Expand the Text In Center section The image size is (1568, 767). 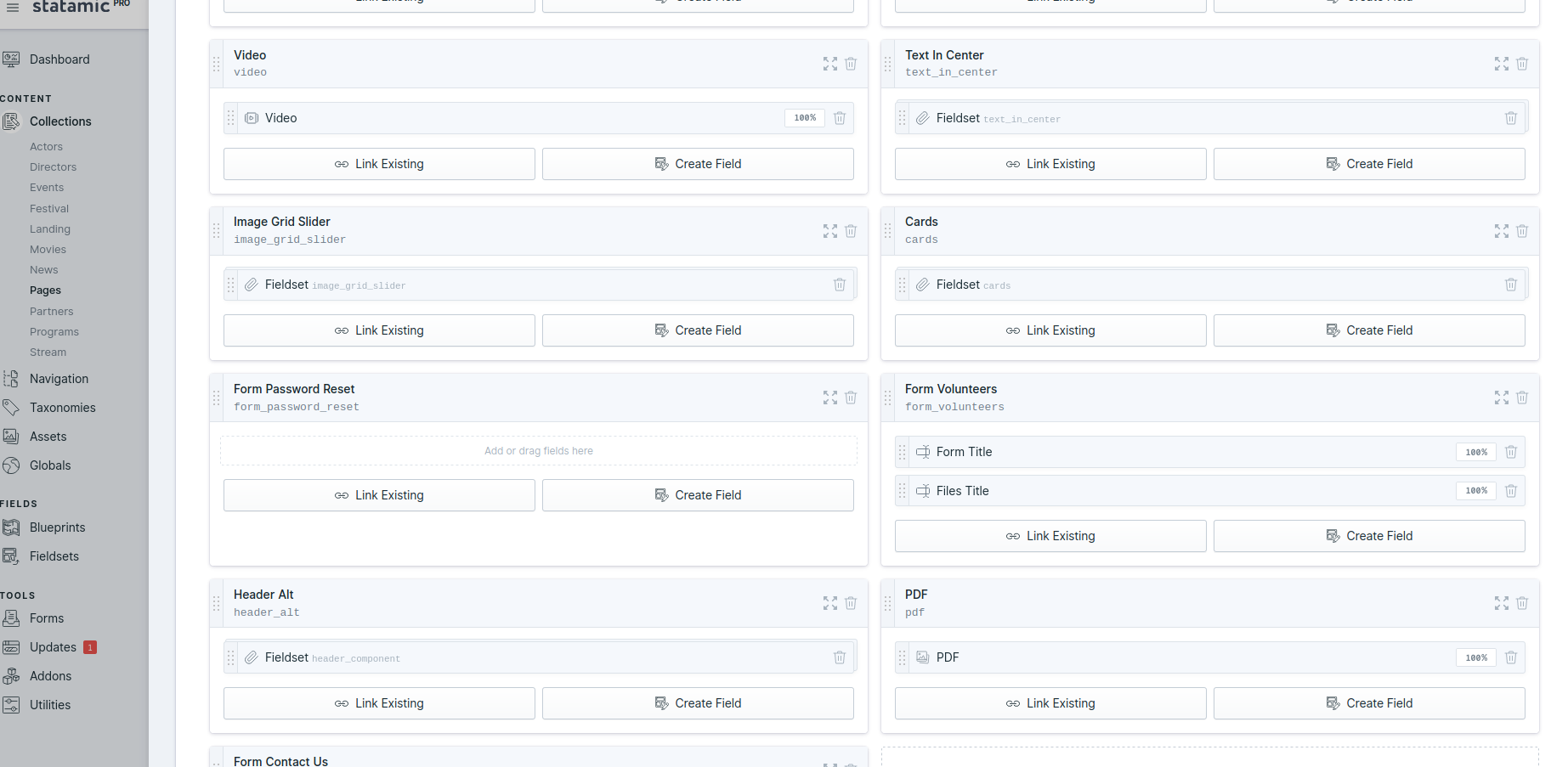pos(1502,64)
